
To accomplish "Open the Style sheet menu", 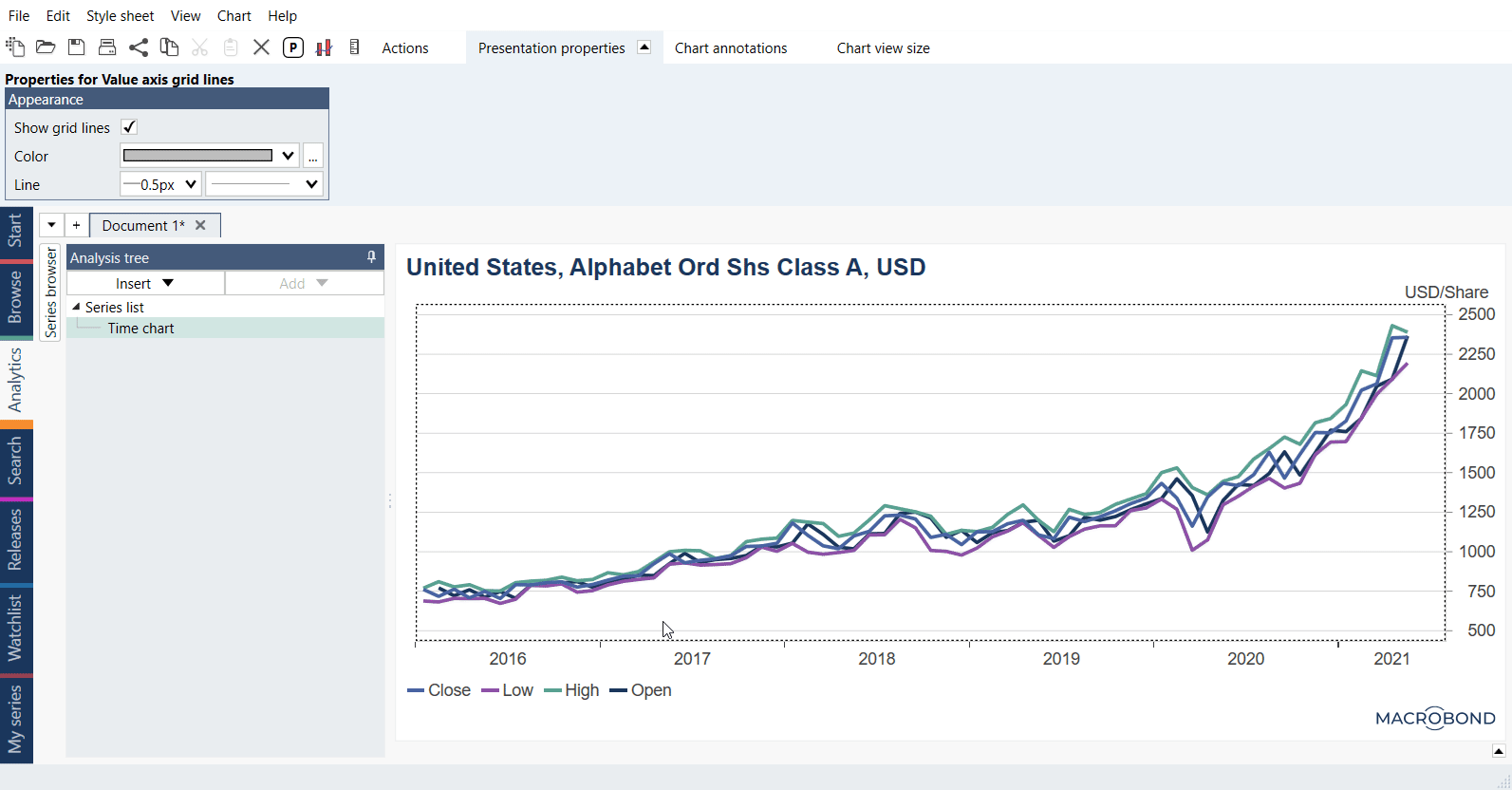I will pos(120,15).
